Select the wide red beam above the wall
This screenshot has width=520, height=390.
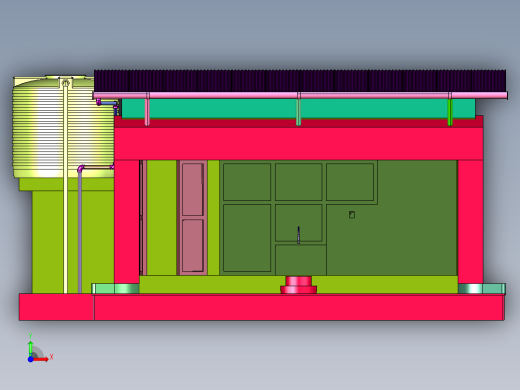tap(298, 143)
